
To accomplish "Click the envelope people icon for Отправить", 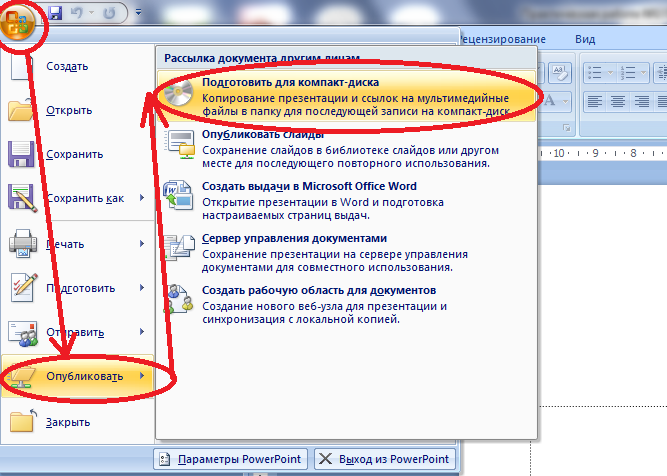I will (x=23, y=333).
